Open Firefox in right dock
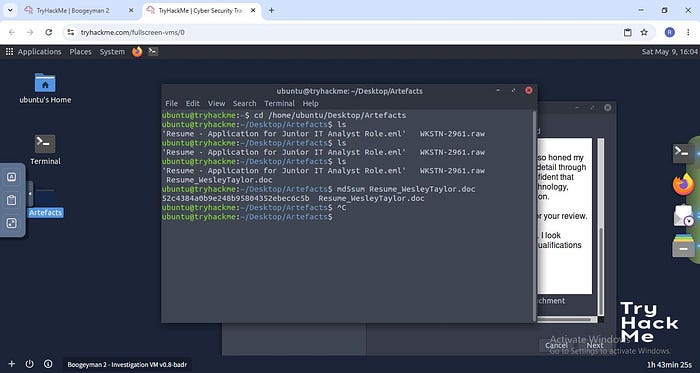The image size is (700, 373). point(683,185)
